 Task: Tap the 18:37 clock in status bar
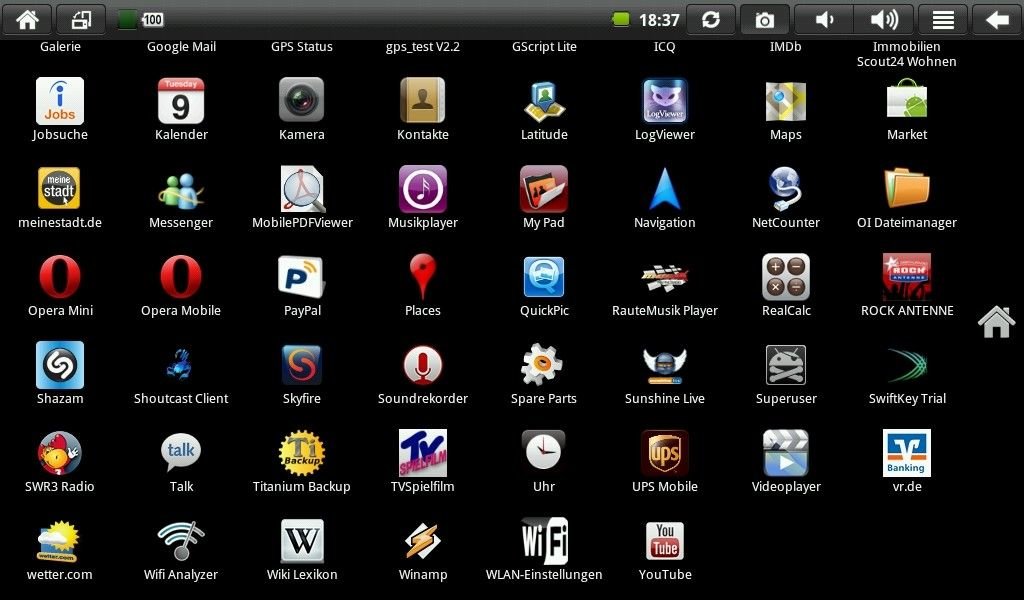[659, 20]
